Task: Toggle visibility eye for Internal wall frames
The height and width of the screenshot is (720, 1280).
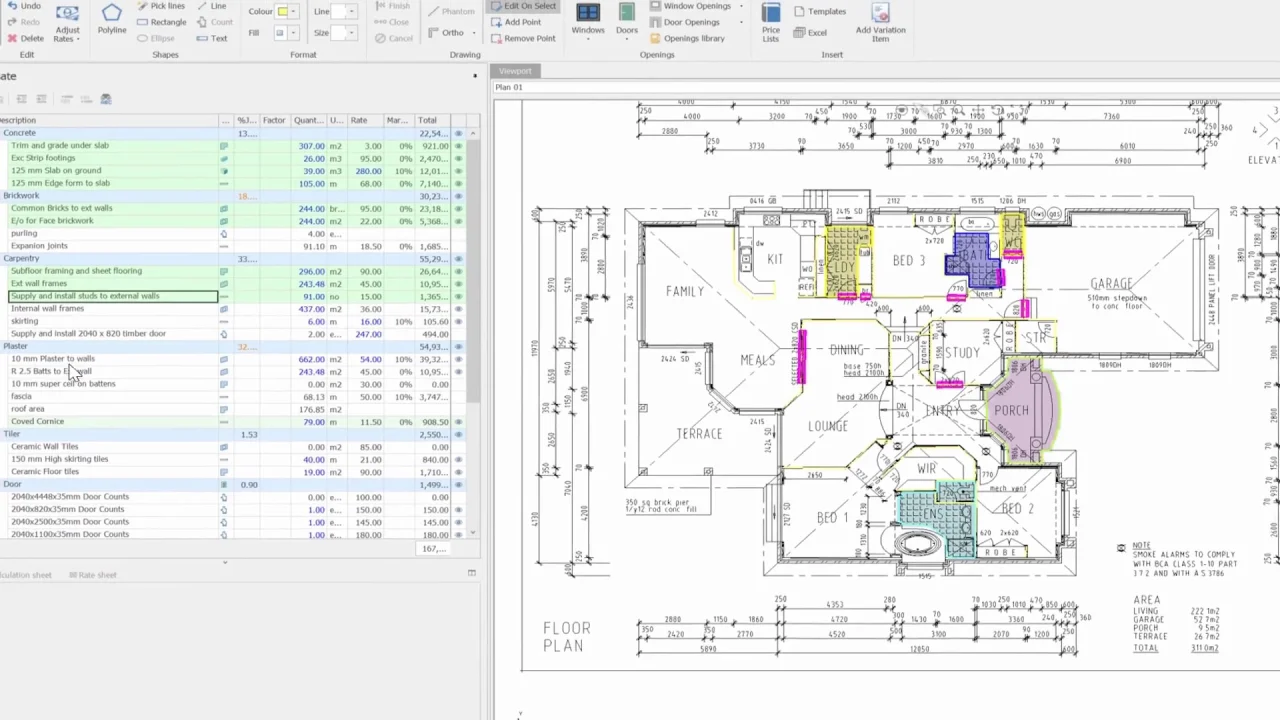Action: (x=459, y=309)
